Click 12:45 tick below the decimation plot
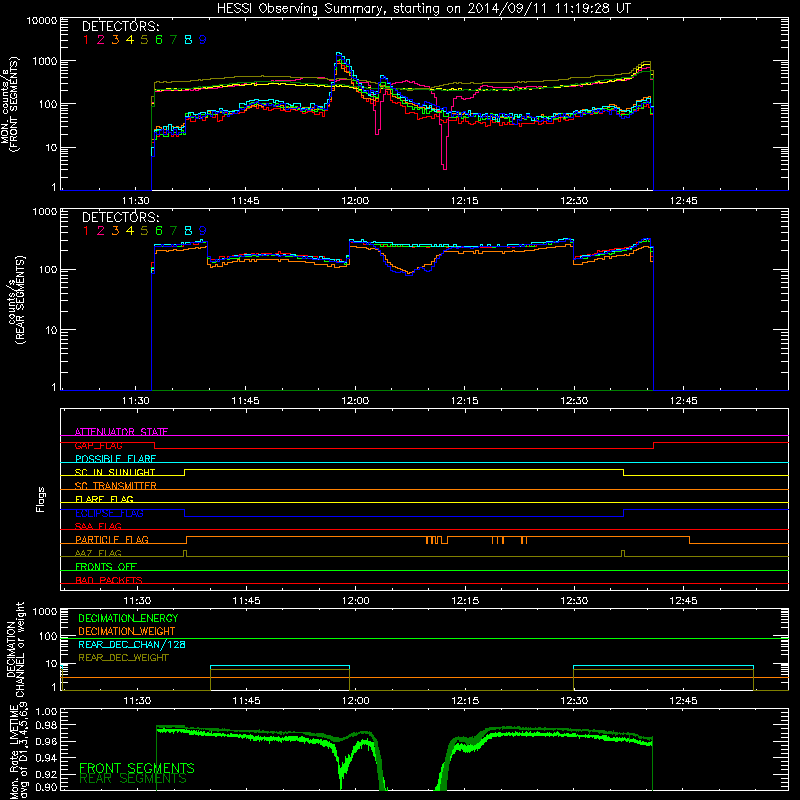Screen dimensions: 800x800 684,701
